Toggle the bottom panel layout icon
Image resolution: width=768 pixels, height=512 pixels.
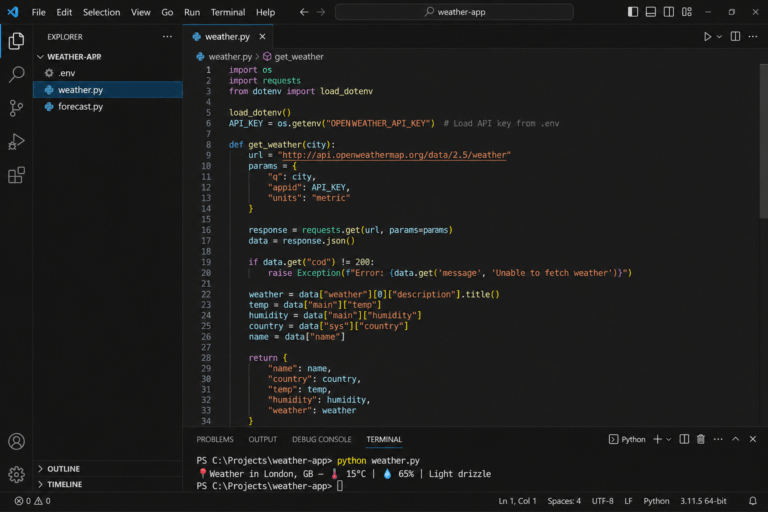(x=650, y=12)
